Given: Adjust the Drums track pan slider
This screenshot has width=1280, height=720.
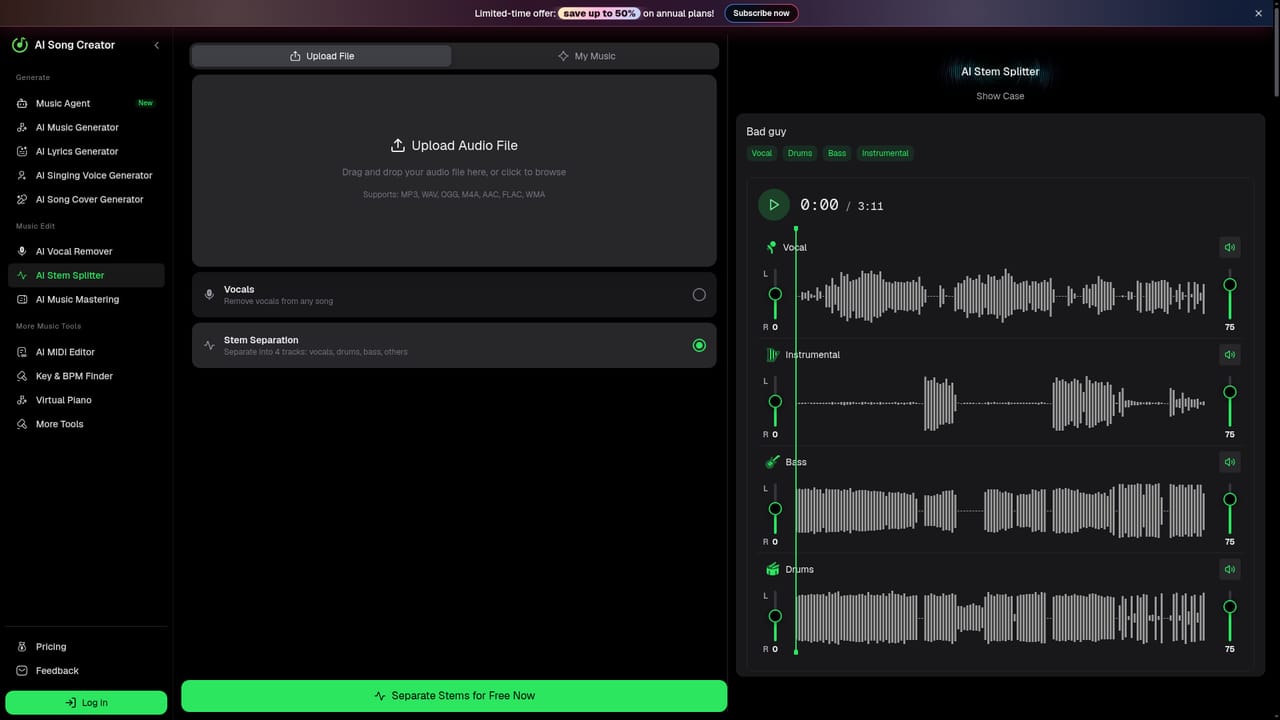Looking at the screenshot, I should pyautogui.click(x=775, y=615).
